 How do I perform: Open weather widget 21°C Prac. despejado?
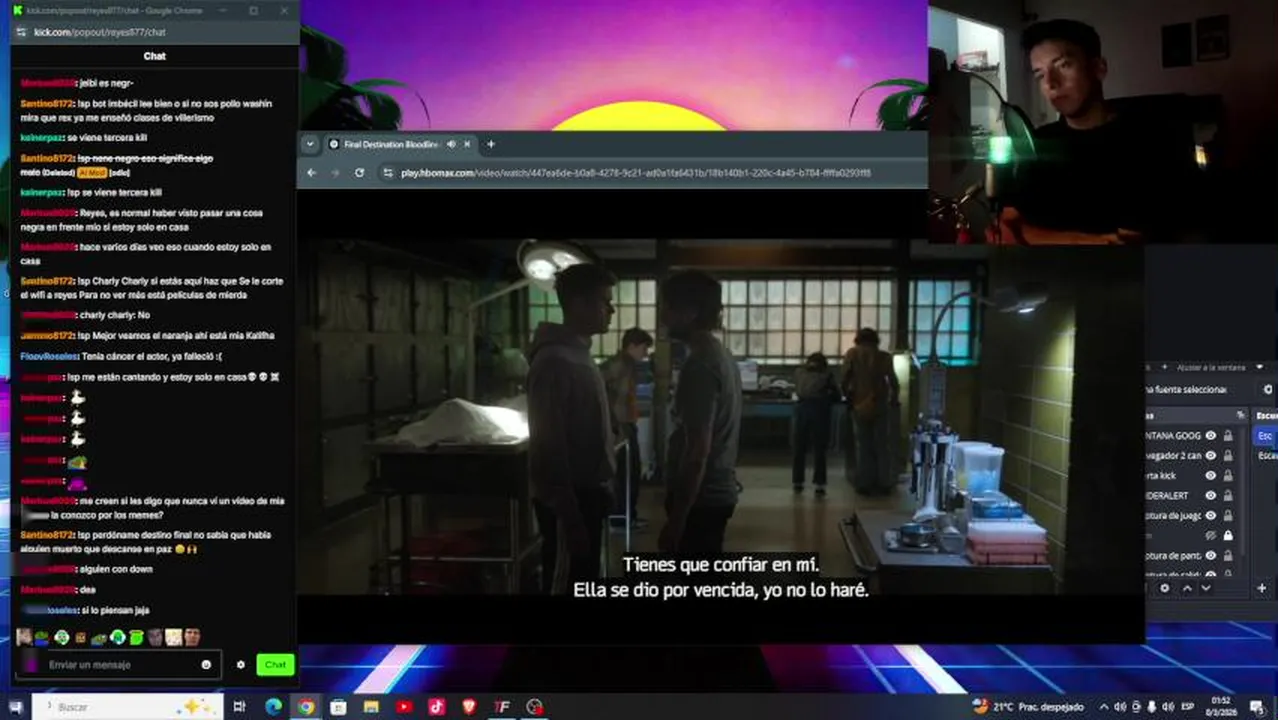(x=1028, y=707)
